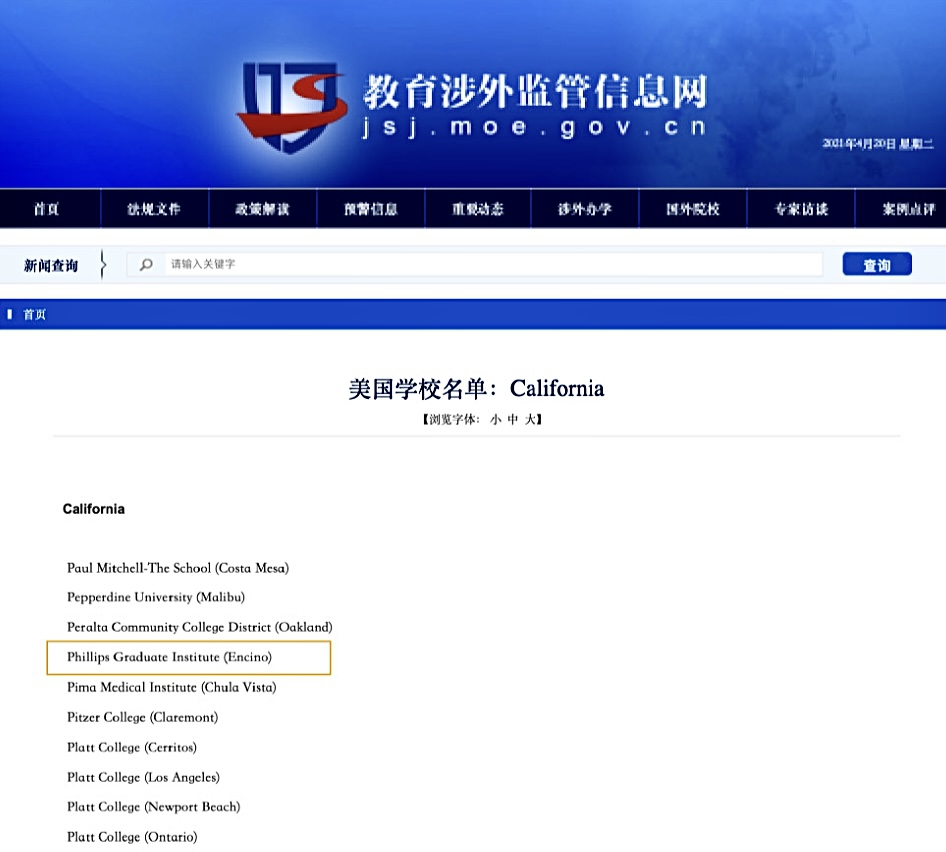946x852 pixels.
Task: Click the jsj.moe.gov.cn site address text
Action: click(x=533, y=127)
